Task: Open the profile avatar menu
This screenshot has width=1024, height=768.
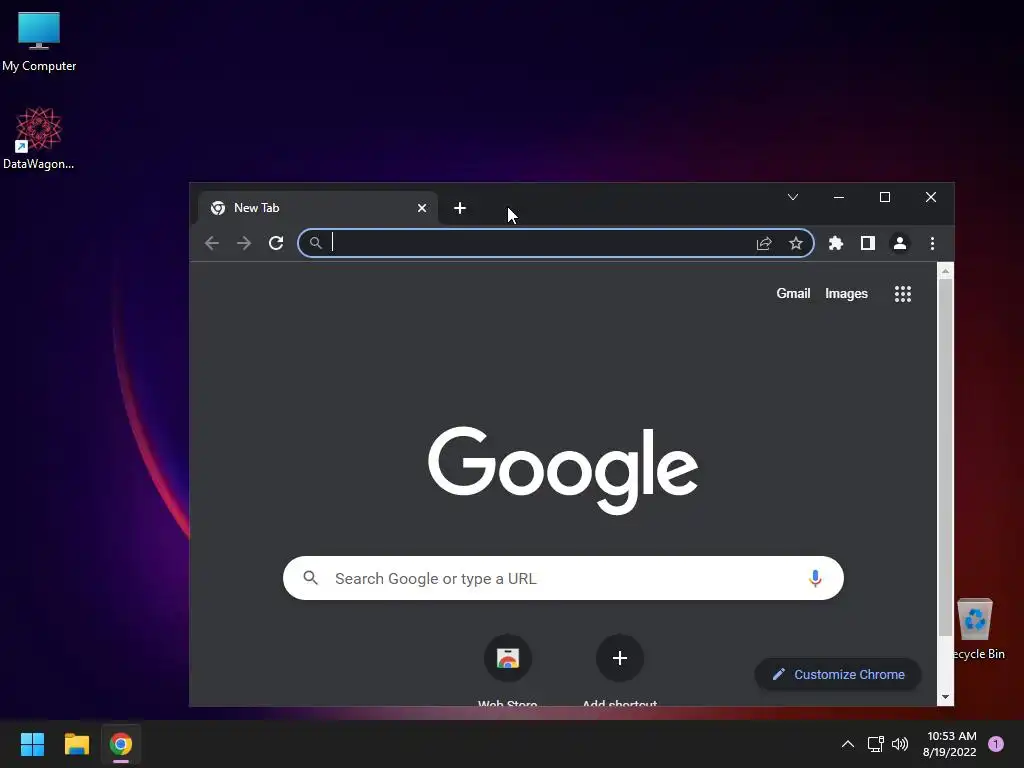Action: pos(900,244)
